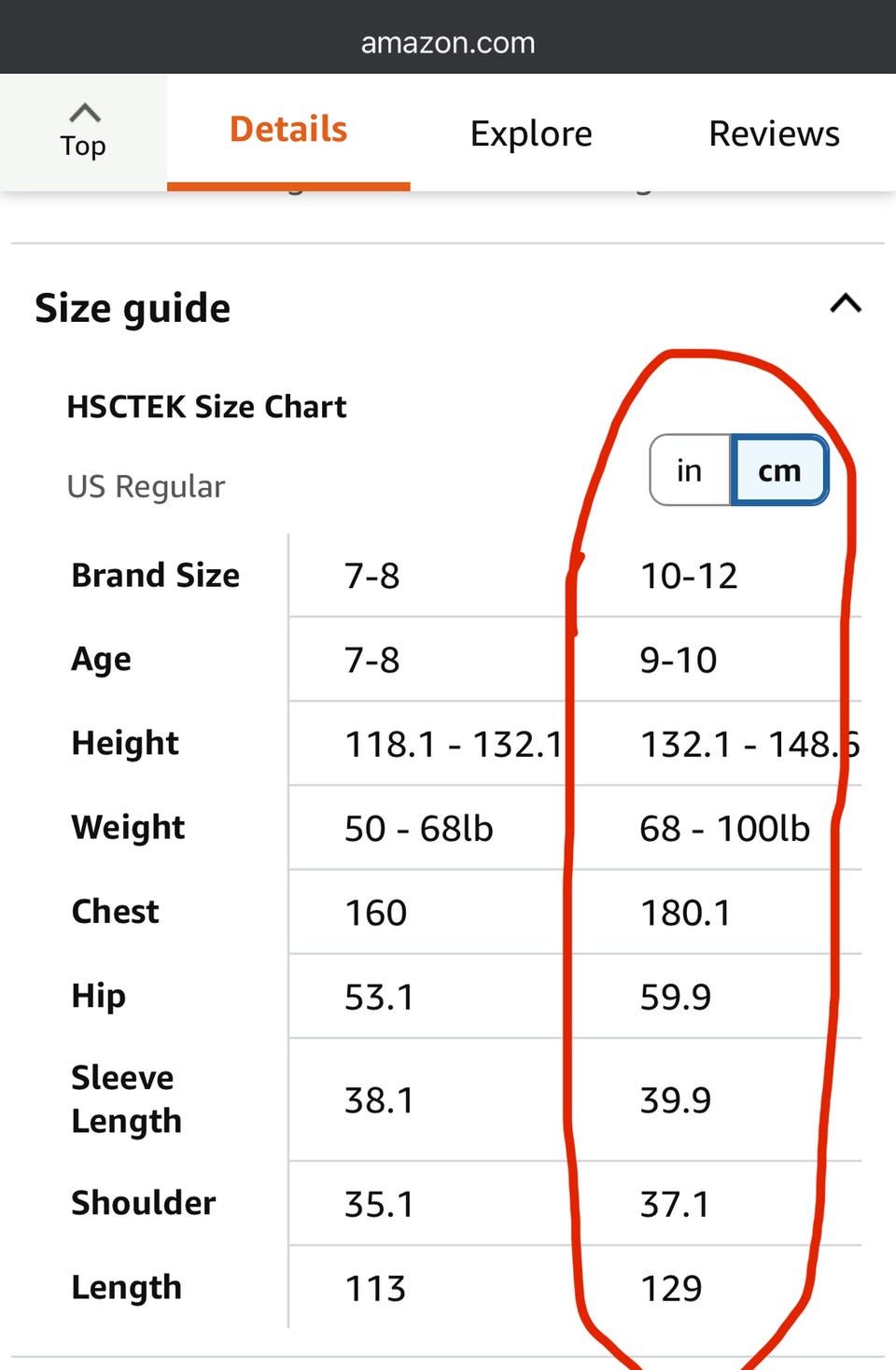
Task: Select the cm unit toggle
Action: coord(779,470)
